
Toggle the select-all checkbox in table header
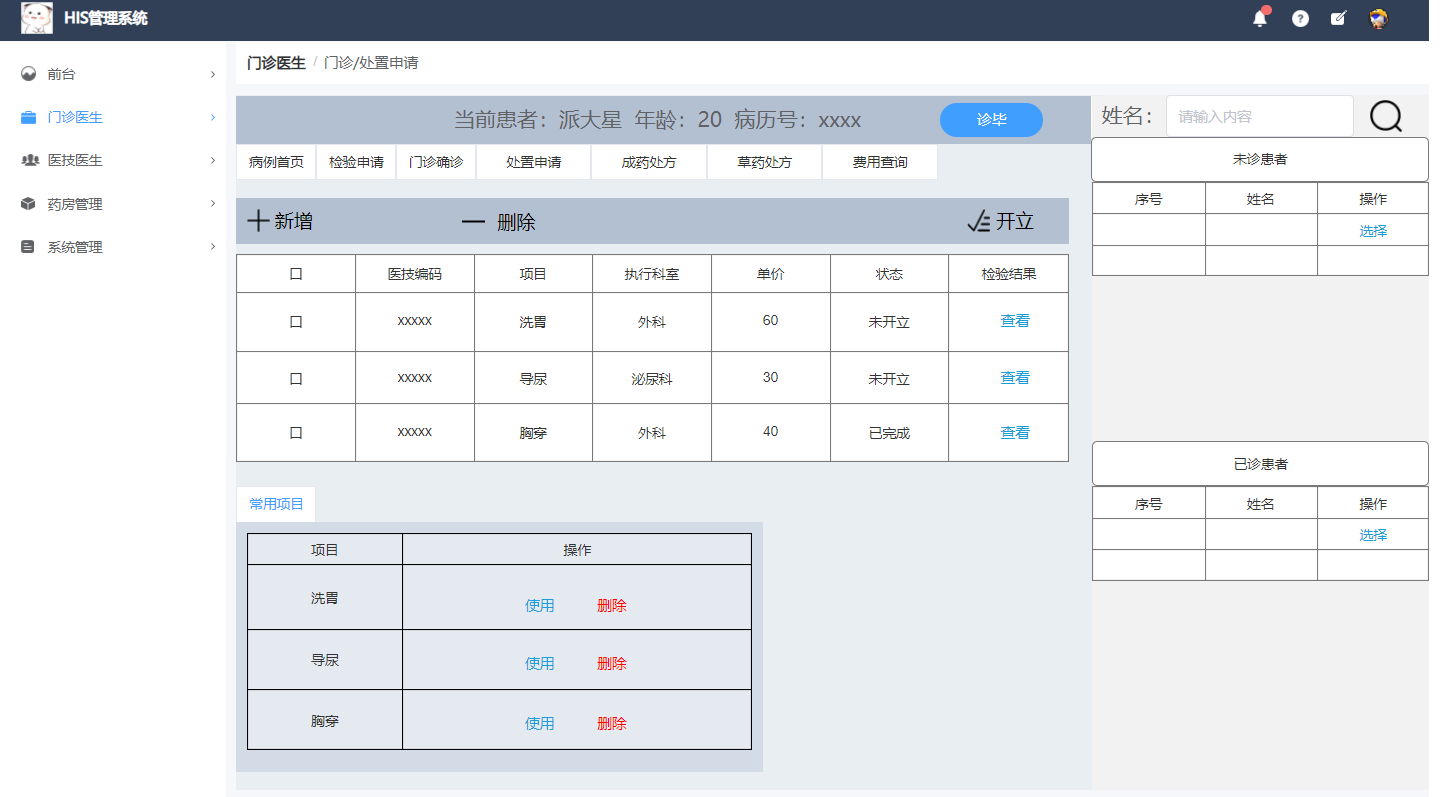pos(296,274)
